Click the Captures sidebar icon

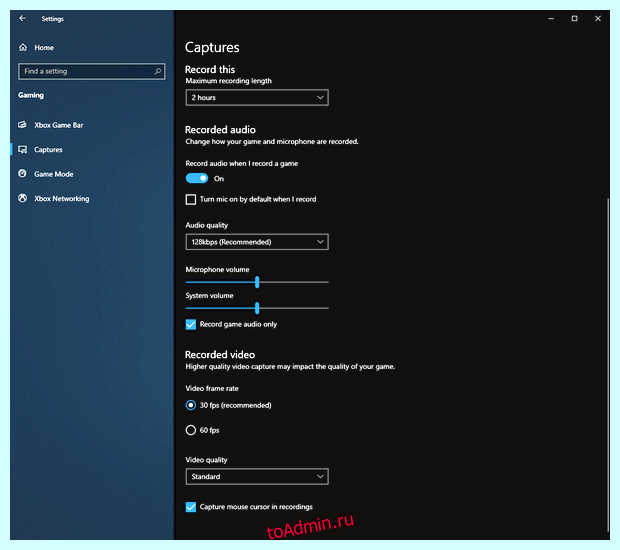pyautogui.click(x=23, y=149)
